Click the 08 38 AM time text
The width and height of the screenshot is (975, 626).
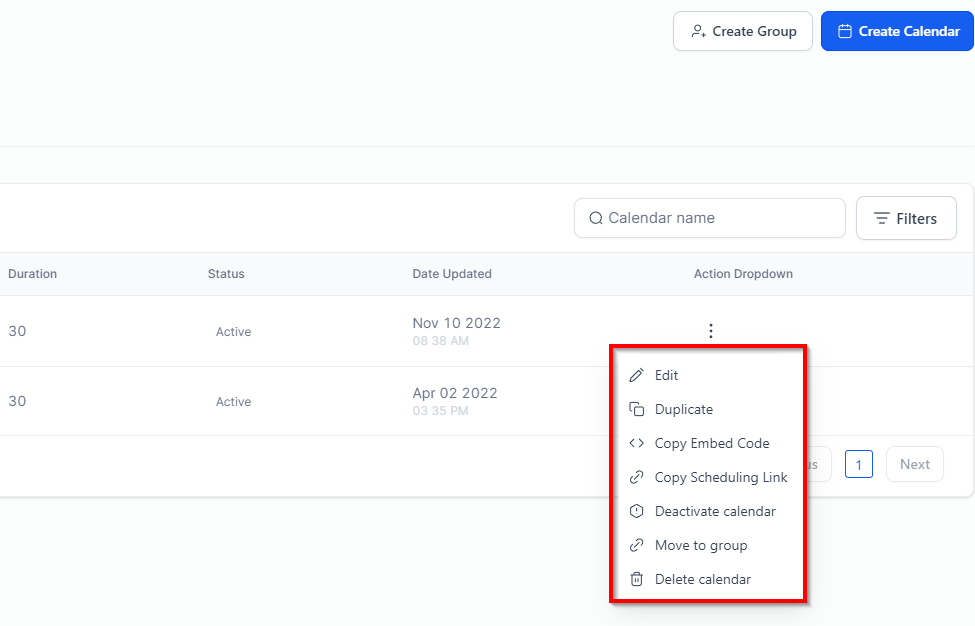click(440, 341)
